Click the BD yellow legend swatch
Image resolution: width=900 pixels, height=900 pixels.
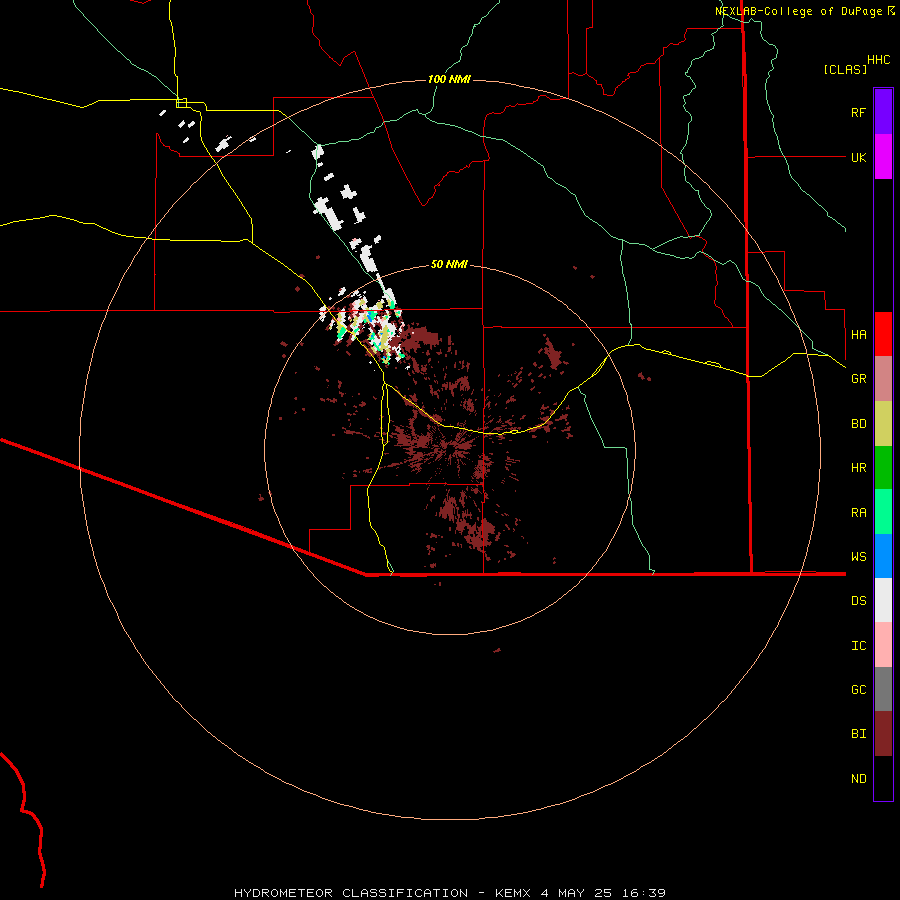click(x=883, y=424)
